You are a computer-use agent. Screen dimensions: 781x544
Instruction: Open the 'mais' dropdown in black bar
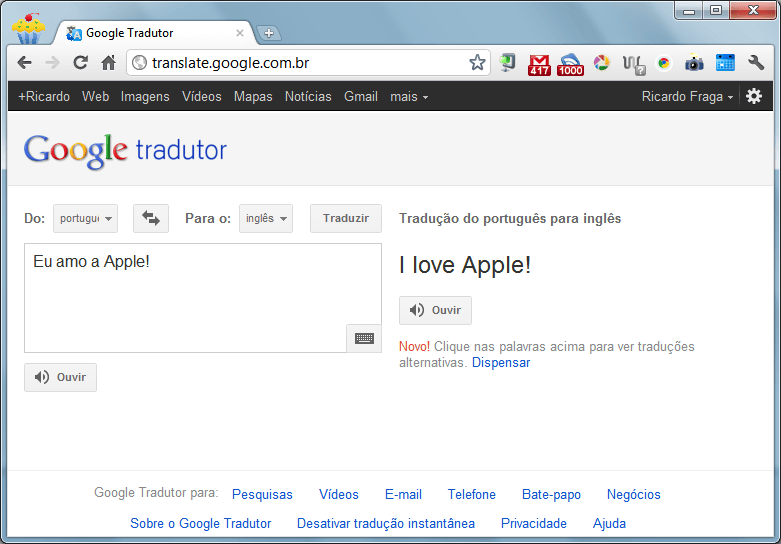[409, 97]
